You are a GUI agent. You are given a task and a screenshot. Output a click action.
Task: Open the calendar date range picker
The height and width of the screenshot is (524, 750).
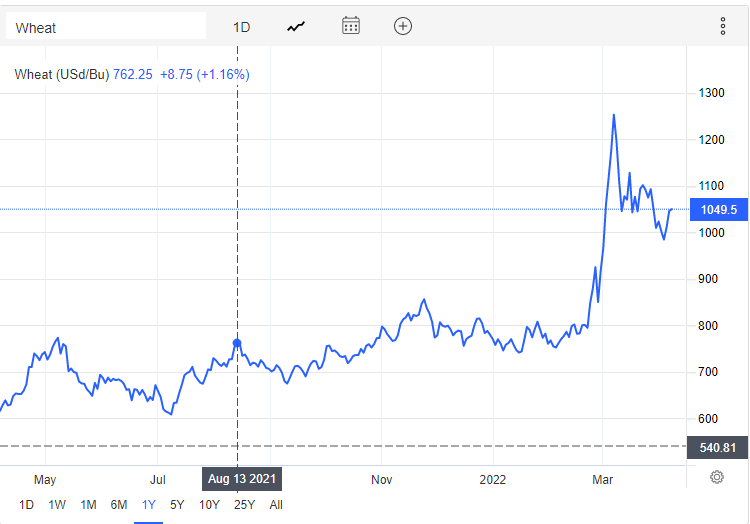tap(351, 26)
